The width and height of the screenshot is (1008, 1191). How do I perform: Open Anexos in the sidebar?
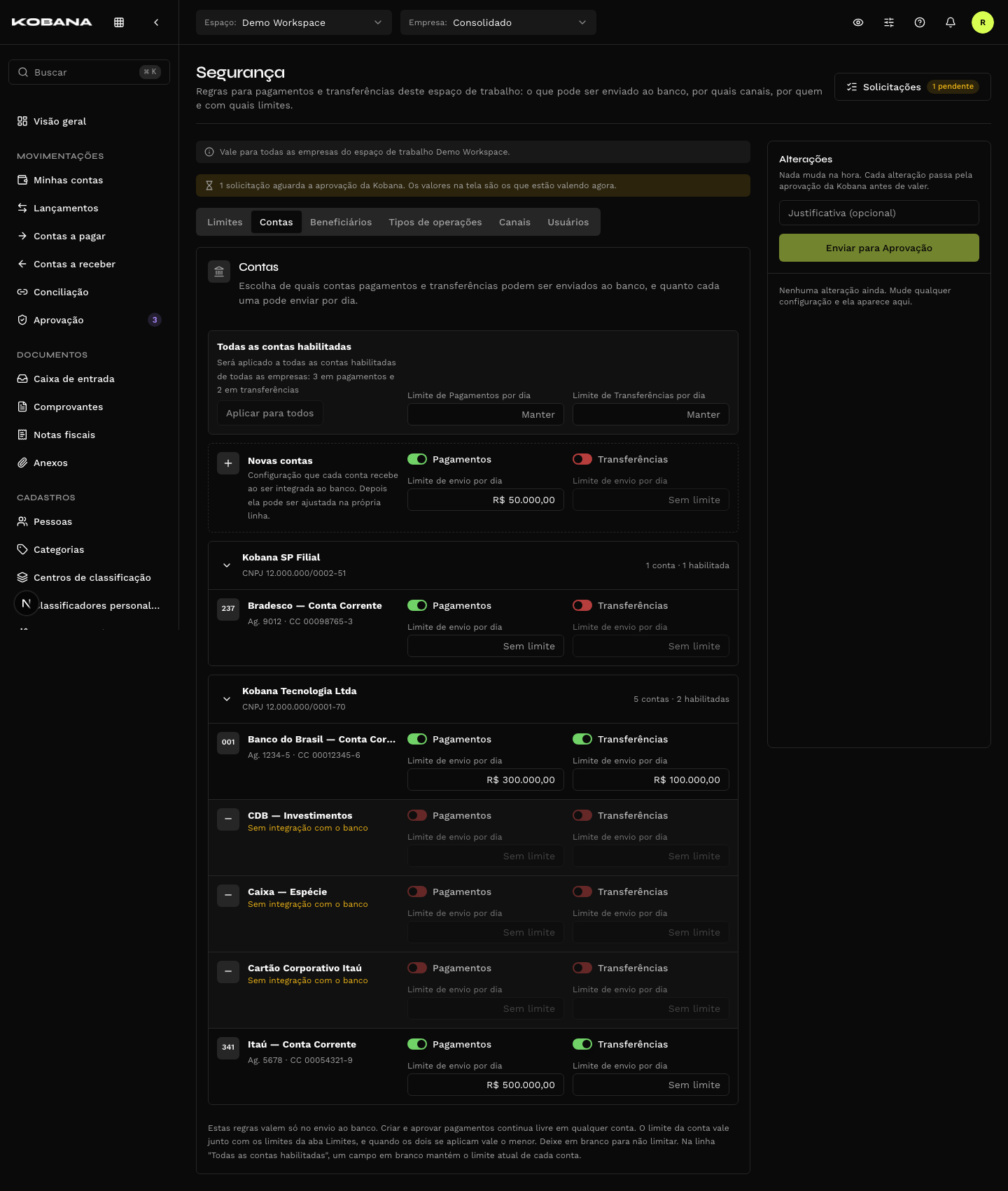click(89, 463)
